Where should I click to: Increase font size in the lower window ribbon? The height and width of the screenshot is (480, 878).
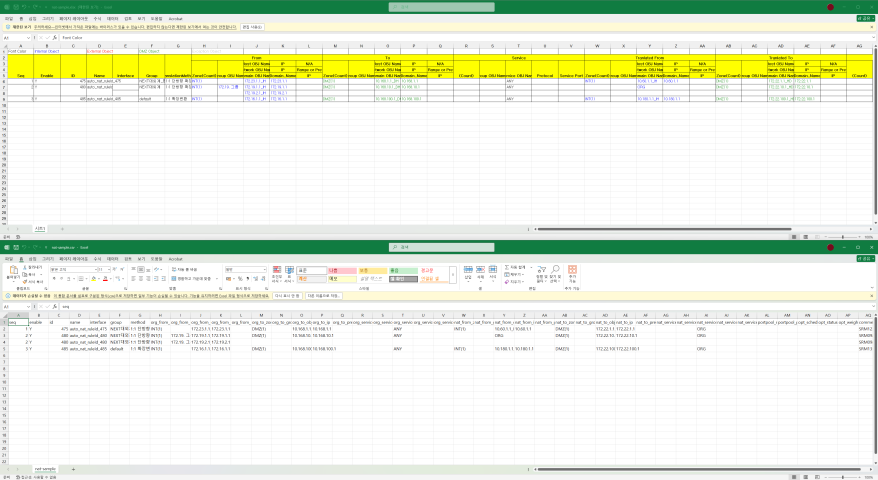(115, 269)
